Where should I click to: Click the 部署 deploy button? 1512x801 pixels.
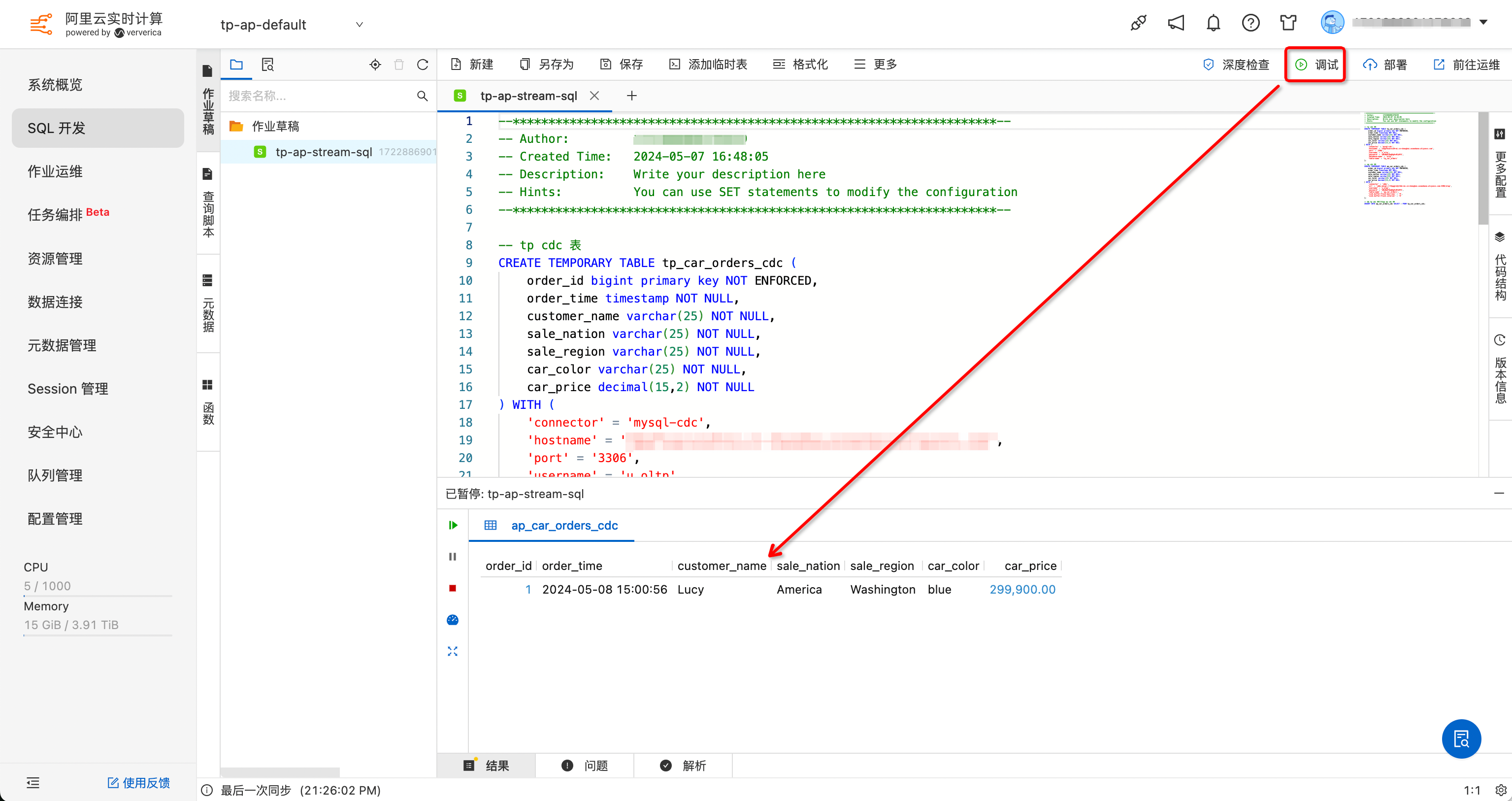pos(1385,65)
